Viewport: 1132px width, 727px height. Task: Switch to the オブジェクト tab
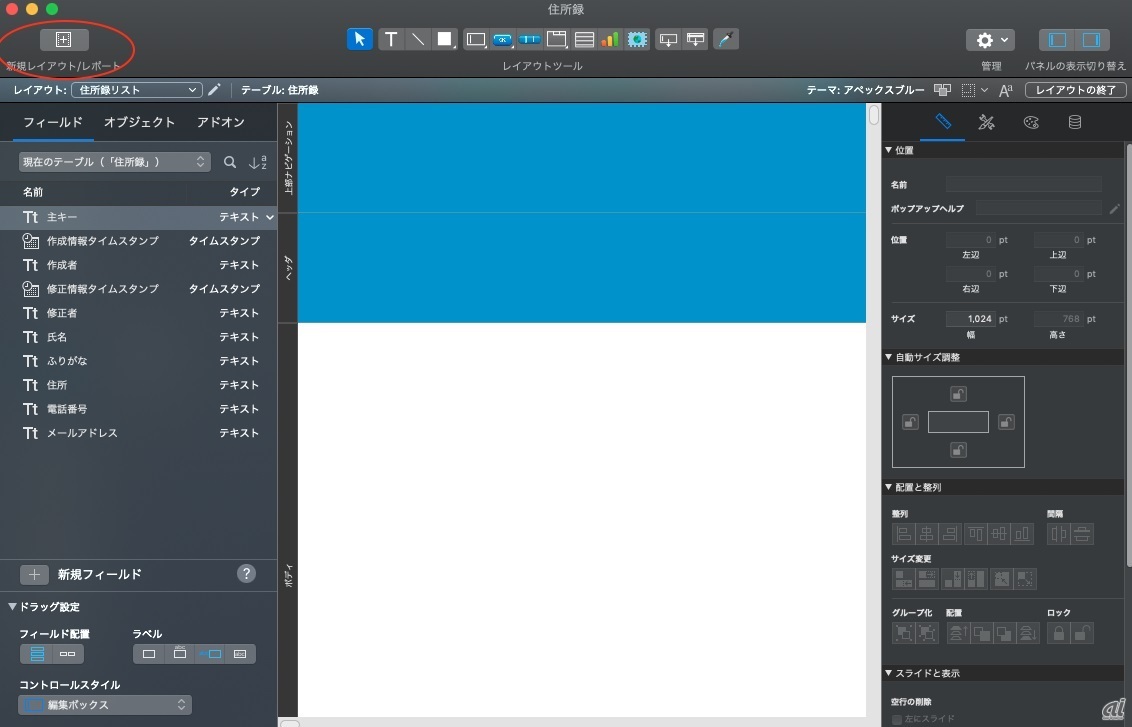[139, 122]
